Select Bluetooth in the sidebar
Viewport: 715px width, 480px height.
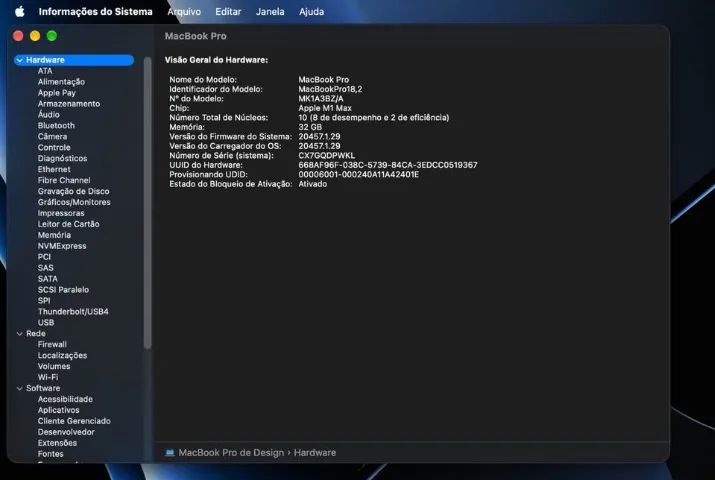(x=56, y=126)
